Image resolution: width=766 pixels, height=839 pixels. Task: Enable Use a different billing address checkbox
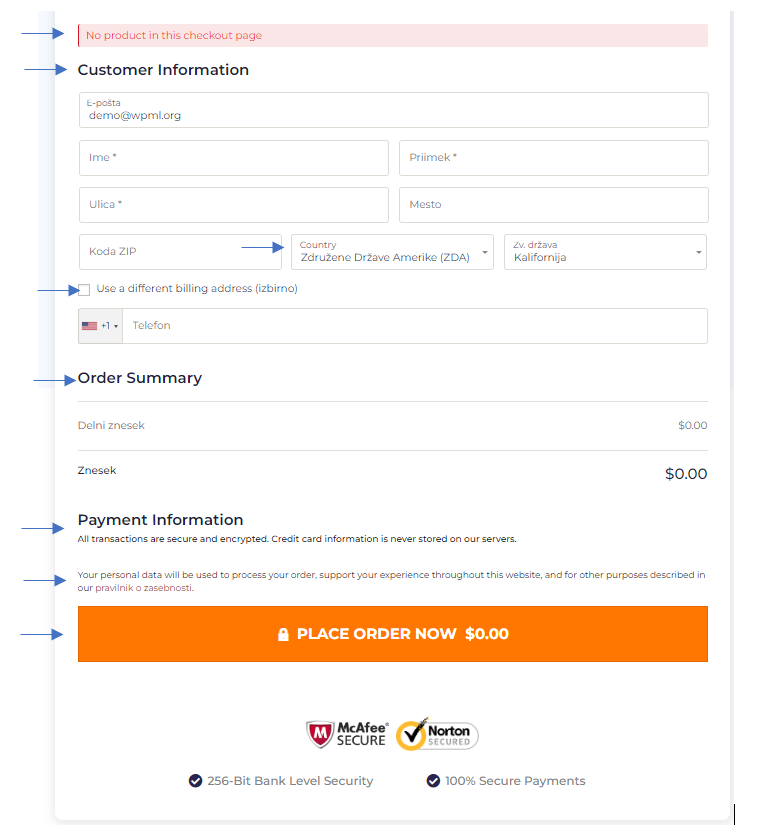coord(84,290)
